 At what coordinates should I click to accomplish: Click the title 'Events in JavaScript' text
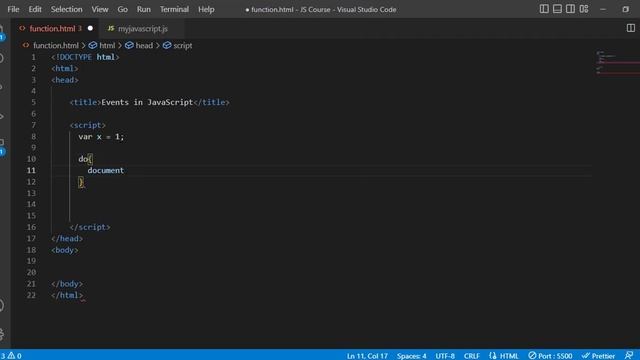[x=147, y=102]
